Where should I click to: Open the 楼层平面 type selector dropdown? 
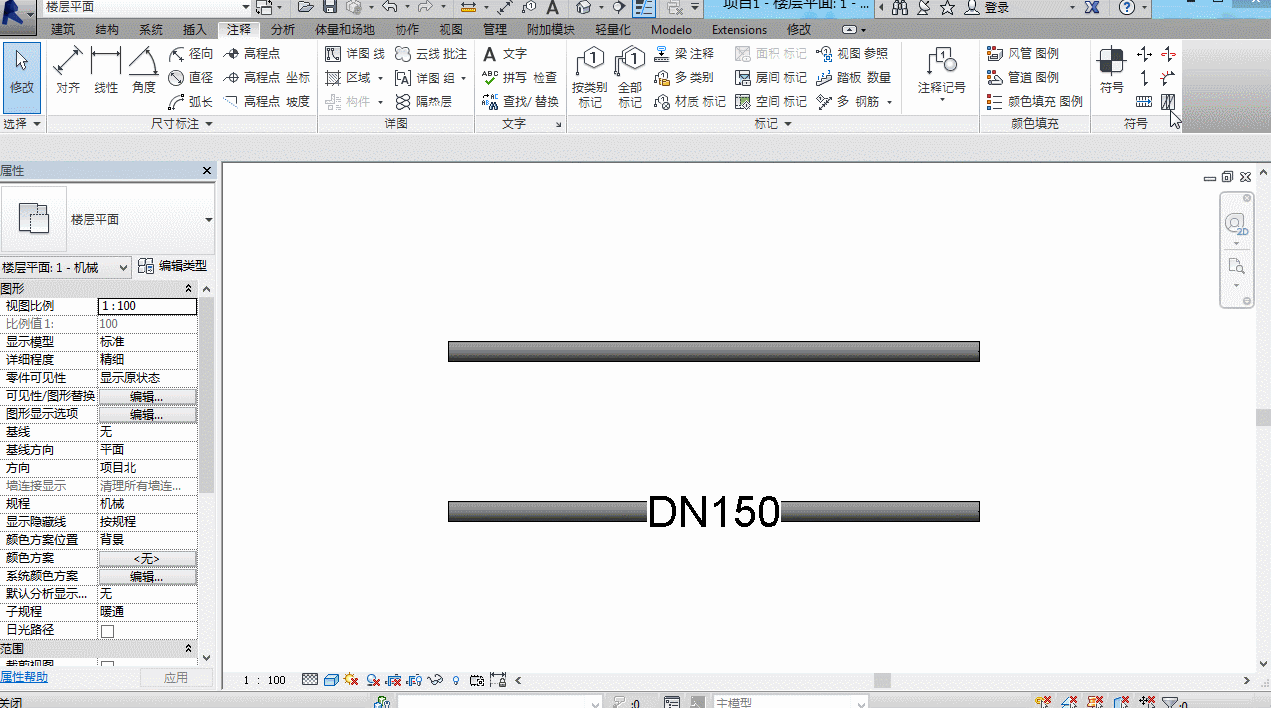pyautogui.click(x=209, y=220)
